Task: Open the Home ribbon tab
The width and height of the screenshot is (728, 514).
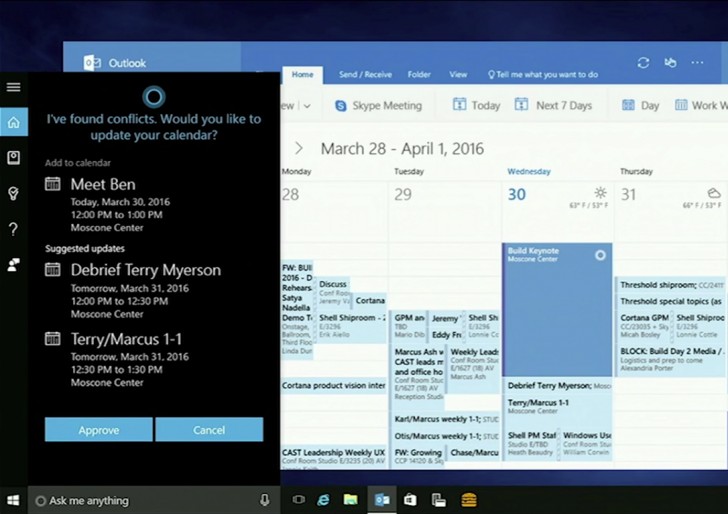Action: click(x=302, y=75)
